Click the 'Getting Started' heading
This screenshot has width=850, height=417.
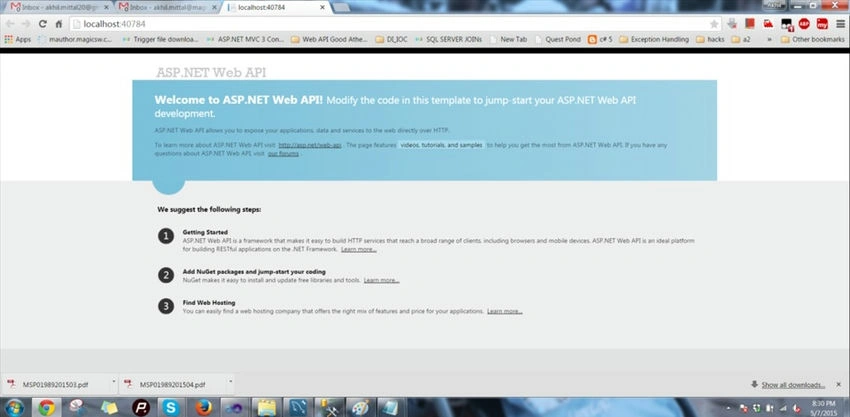pos(205,232)
